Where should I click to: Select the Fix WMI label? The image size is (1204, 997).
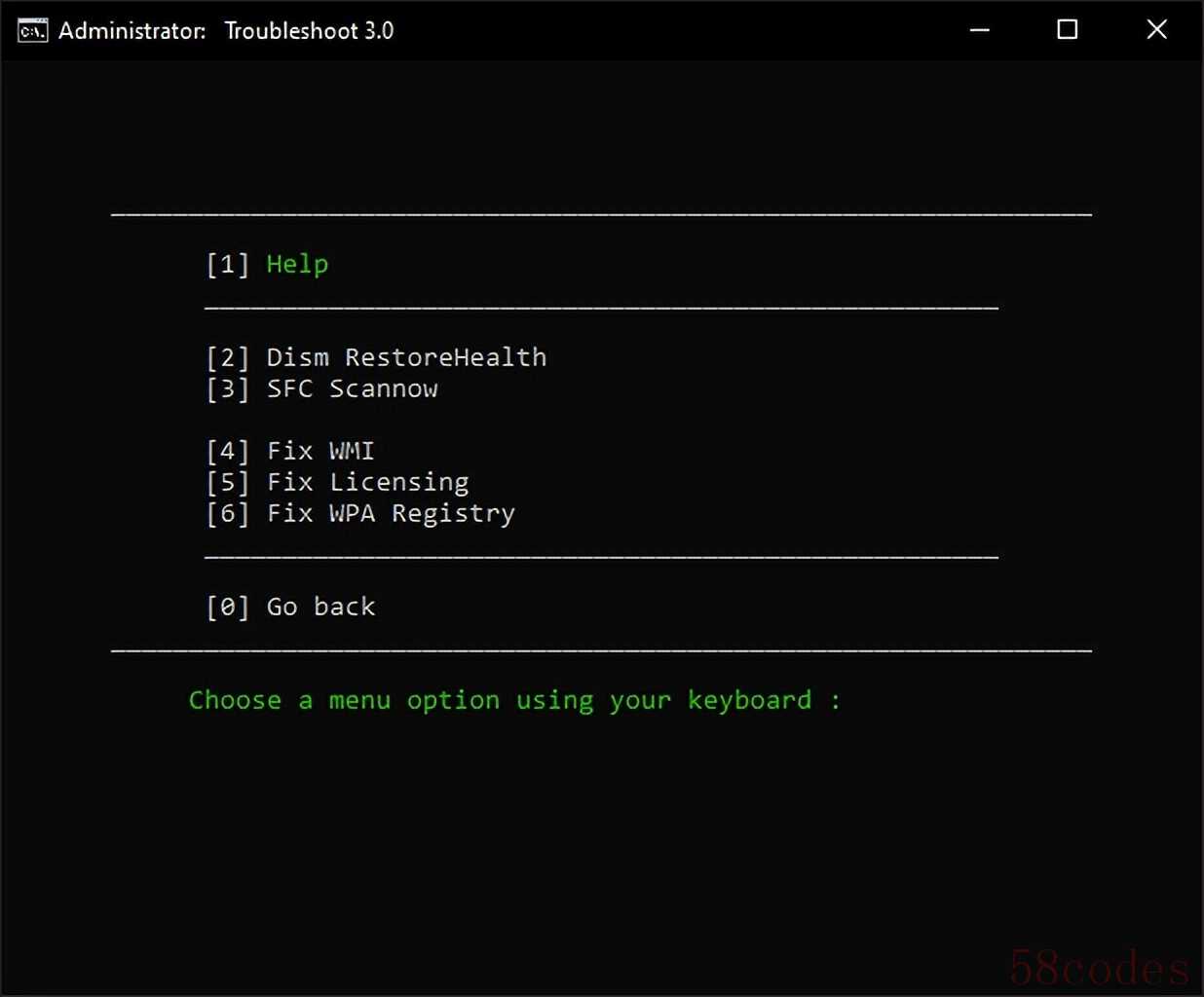click(320, 452)
